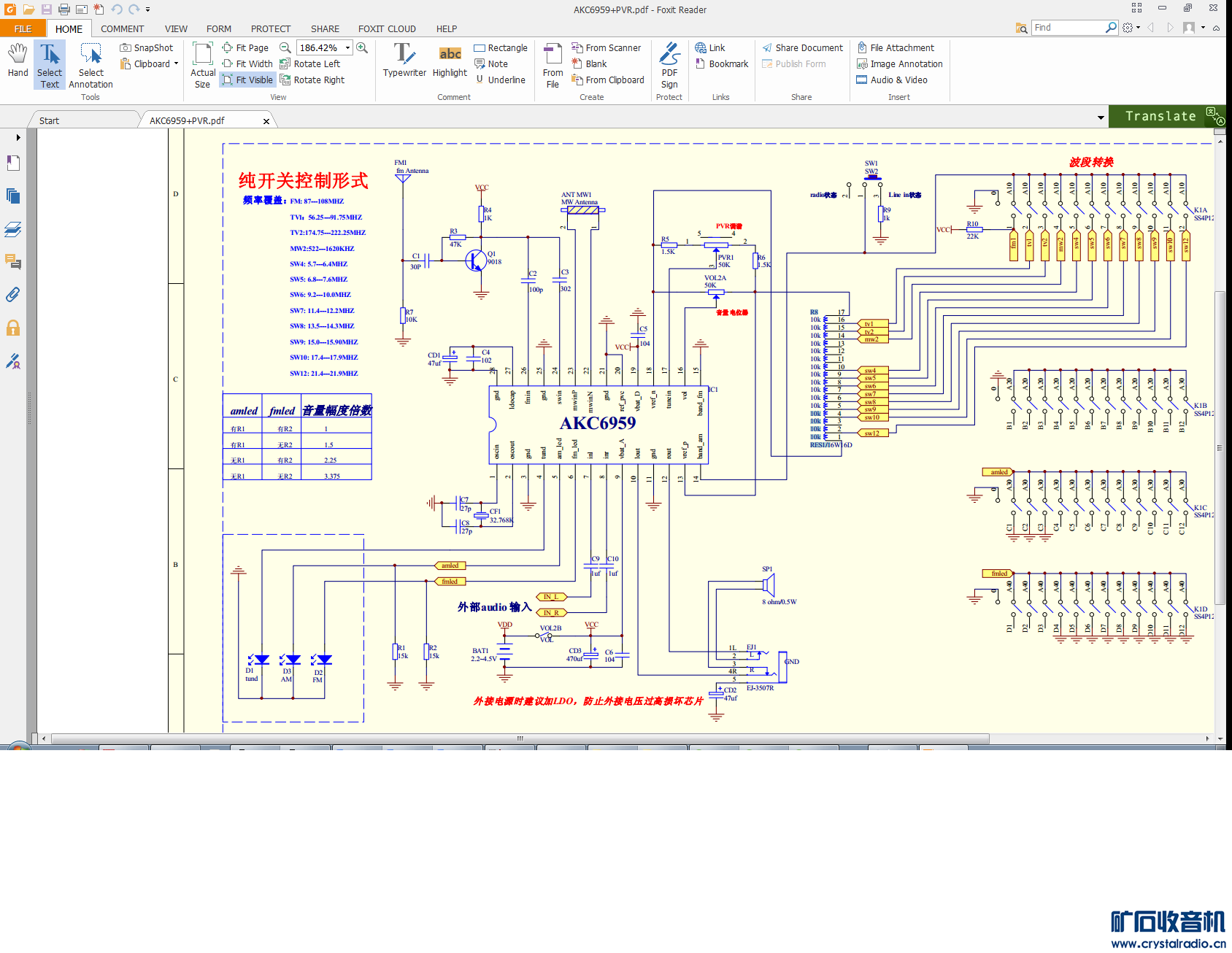The width and height of the screenshot is (1232, 953).
Task: Open the comments panel in left sidebar
Action: point(13,261)
